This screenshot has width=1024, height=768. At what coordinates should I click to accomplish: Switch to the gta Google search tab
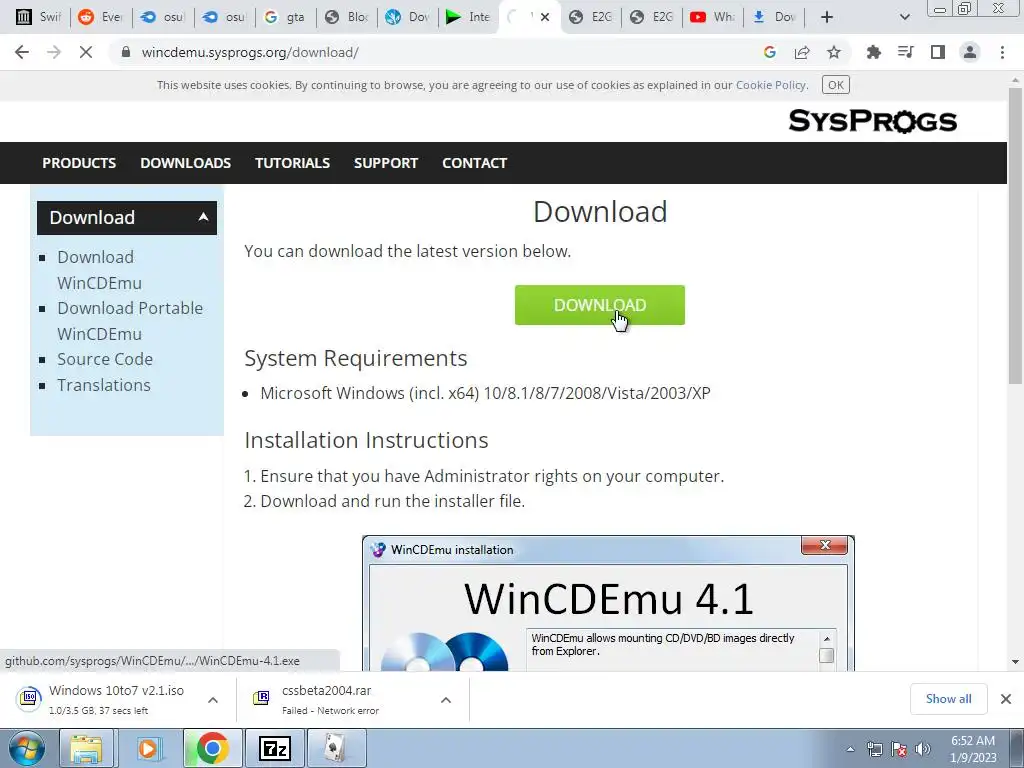(x=285, y=17)
